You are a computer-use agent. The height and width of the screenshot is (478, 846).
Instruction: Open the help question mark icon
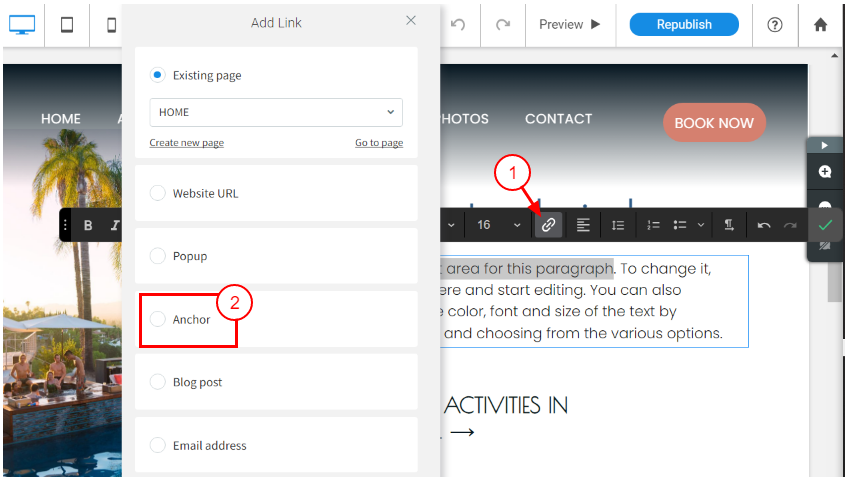click(774, 24)
